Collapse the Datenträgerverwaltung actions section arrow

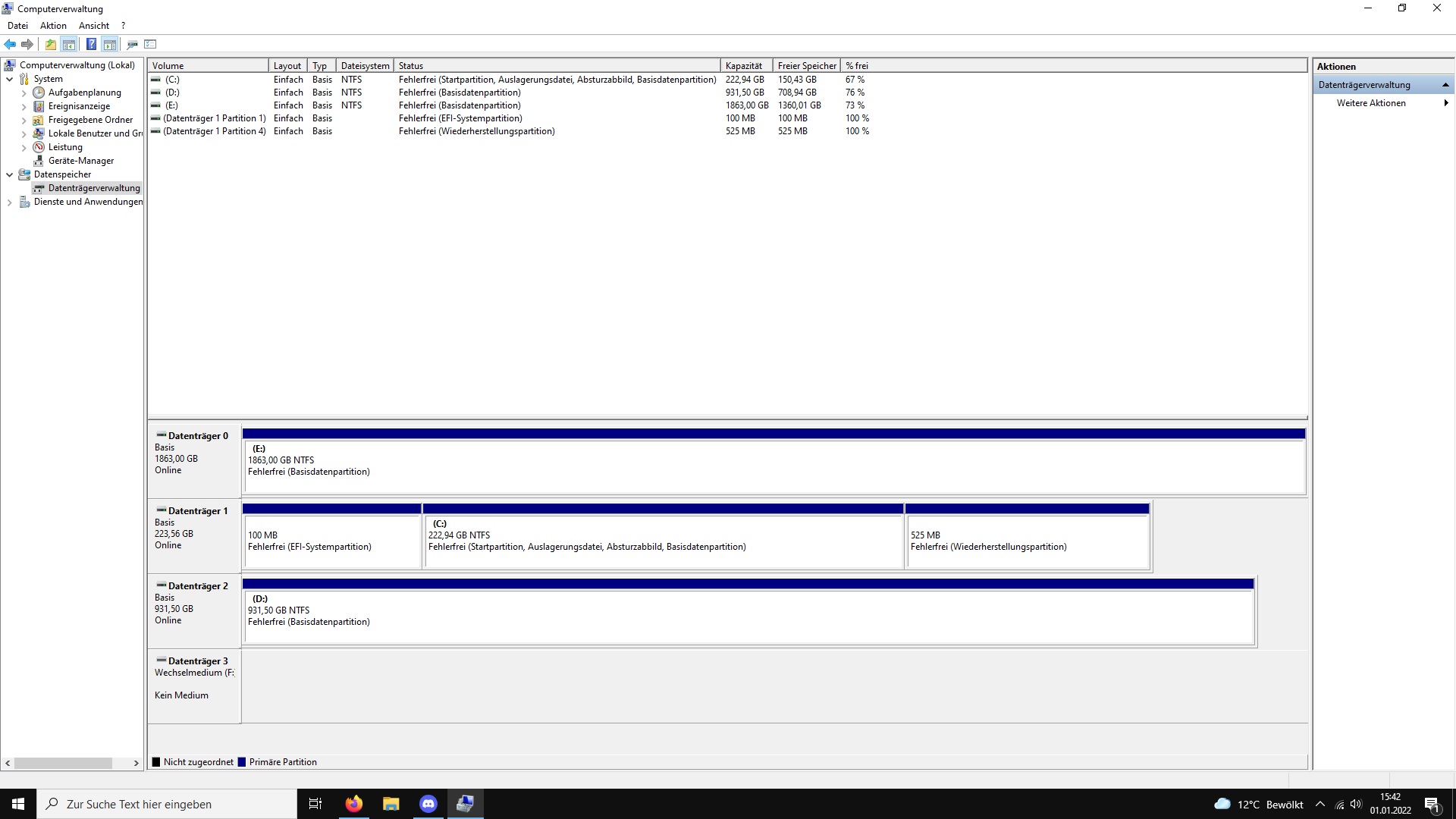[1445, 85]
